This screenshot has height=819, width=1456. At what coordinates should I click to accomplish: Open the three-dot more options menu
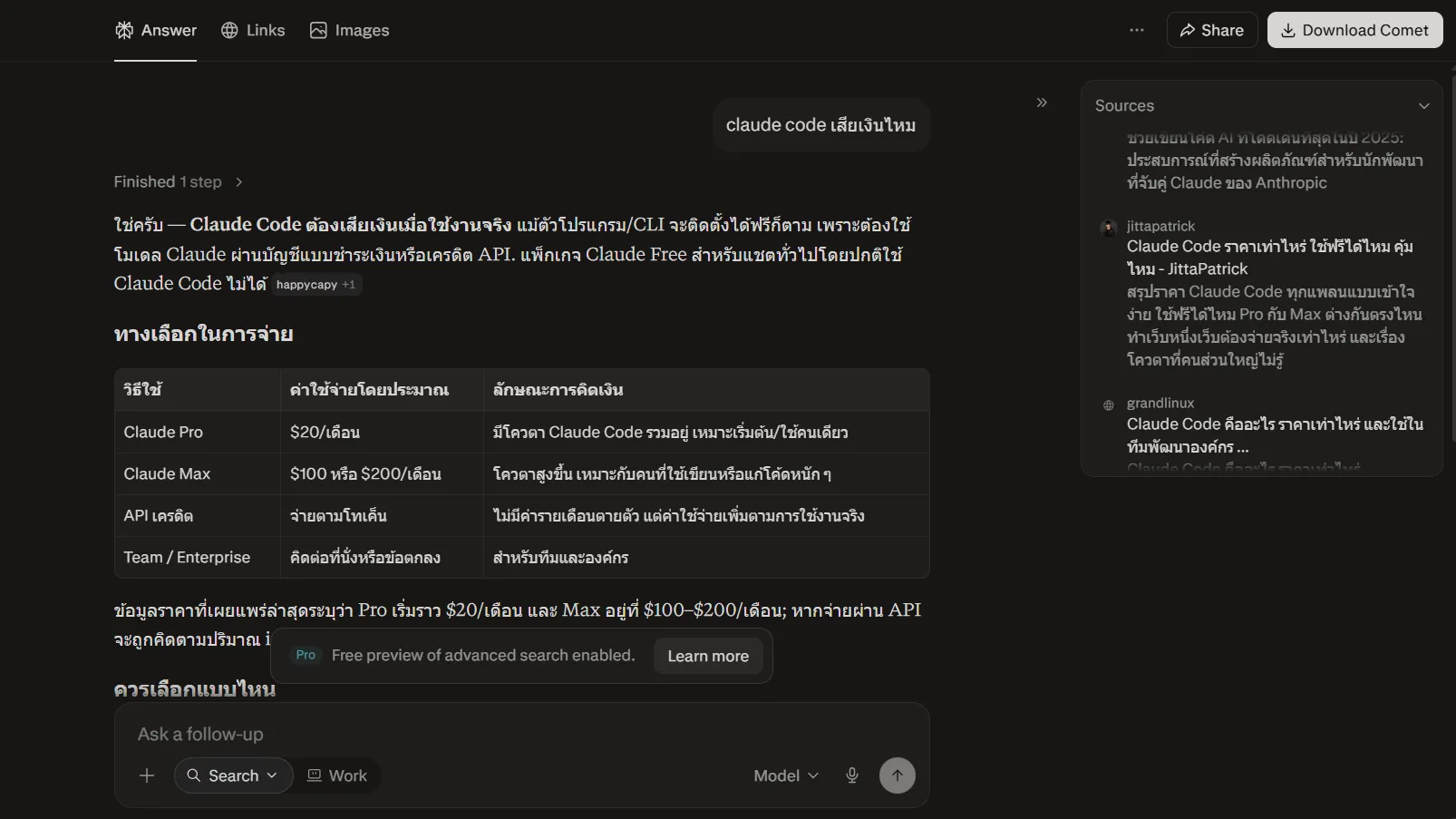[1137, 30]
